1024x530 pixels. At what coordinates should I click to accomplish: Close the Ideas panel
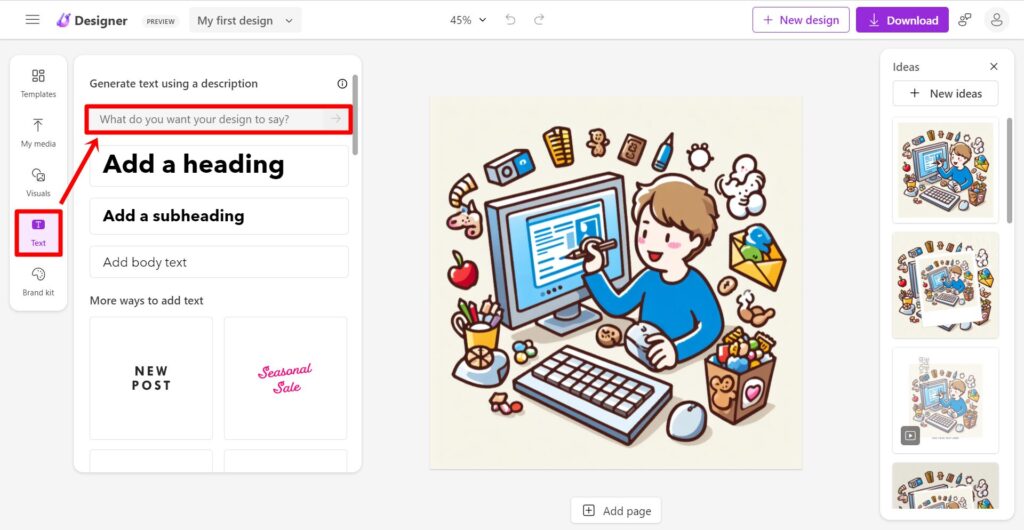pyautogui.click(x=994, y=67)
